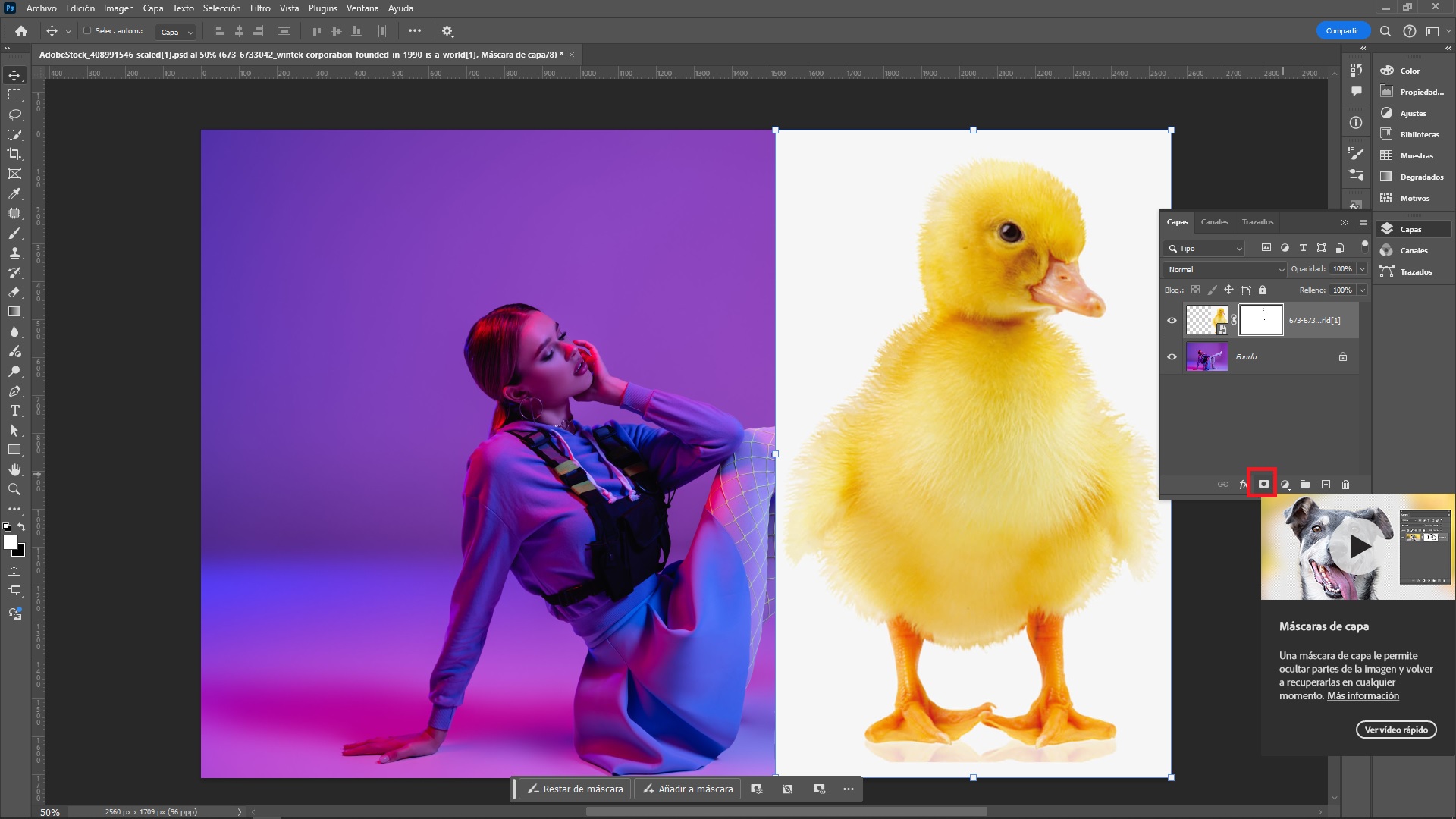Swap foreground and background colors
Screen dimensions: 1456x819
(21, 527)
